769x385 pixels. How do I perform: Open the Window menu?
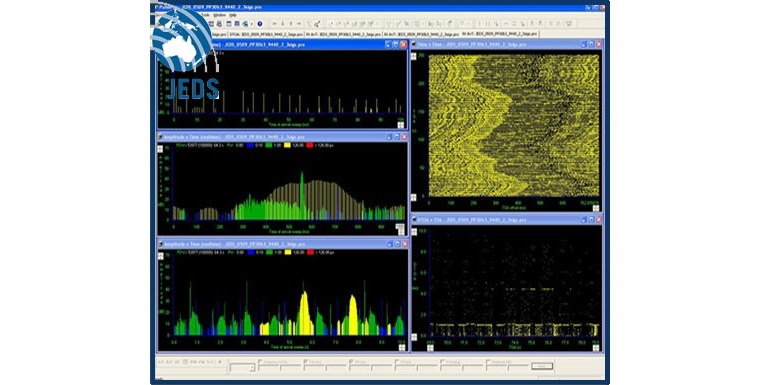tap(219, 15)
